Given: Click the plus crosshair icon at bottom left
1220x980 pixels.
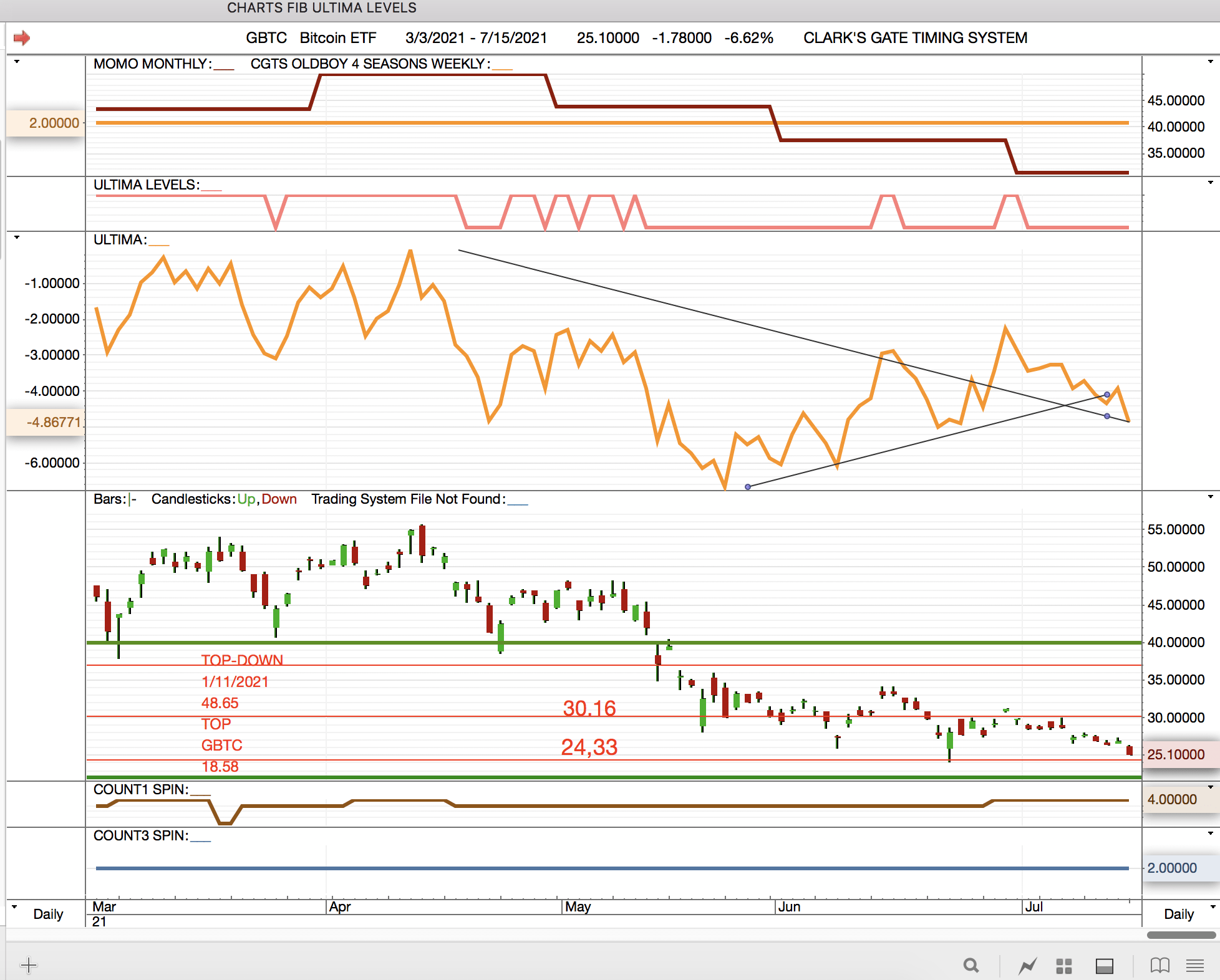Looking at the screenshot, I should pos(28,966).
